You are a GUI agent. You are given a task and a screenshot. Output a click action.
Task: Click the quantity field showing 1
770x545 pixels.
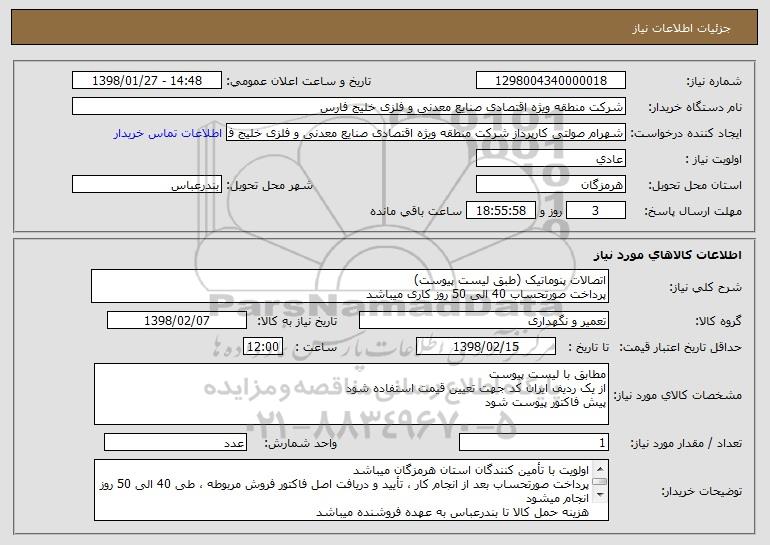point(534,442)
